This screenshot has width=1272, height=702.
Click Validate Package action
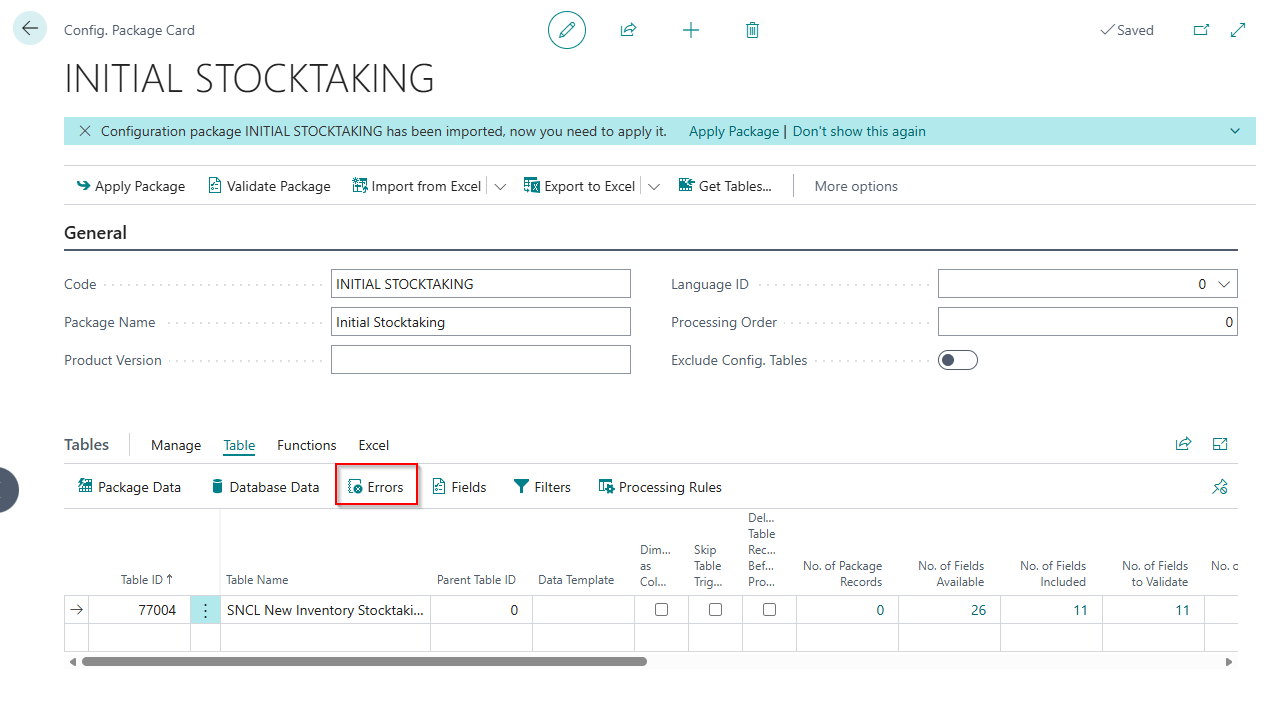click(x=269, y=186)
